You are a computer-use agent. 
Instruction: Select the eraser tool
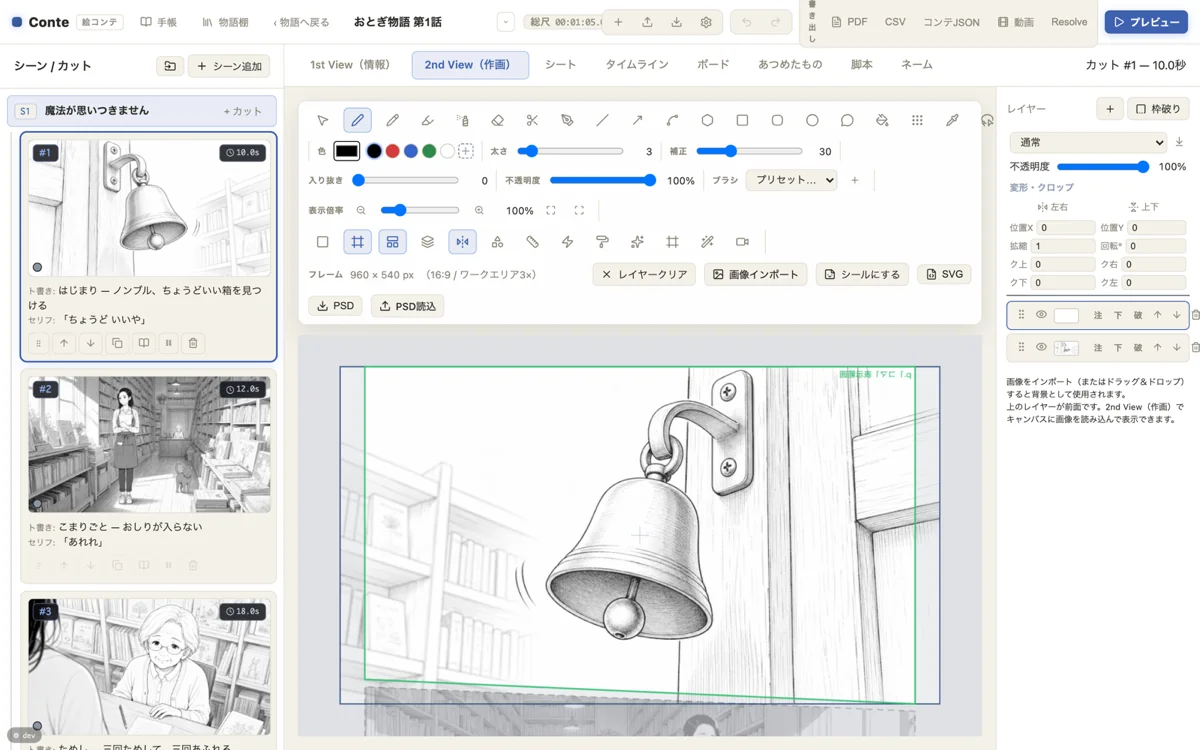[x=497, y=120]
